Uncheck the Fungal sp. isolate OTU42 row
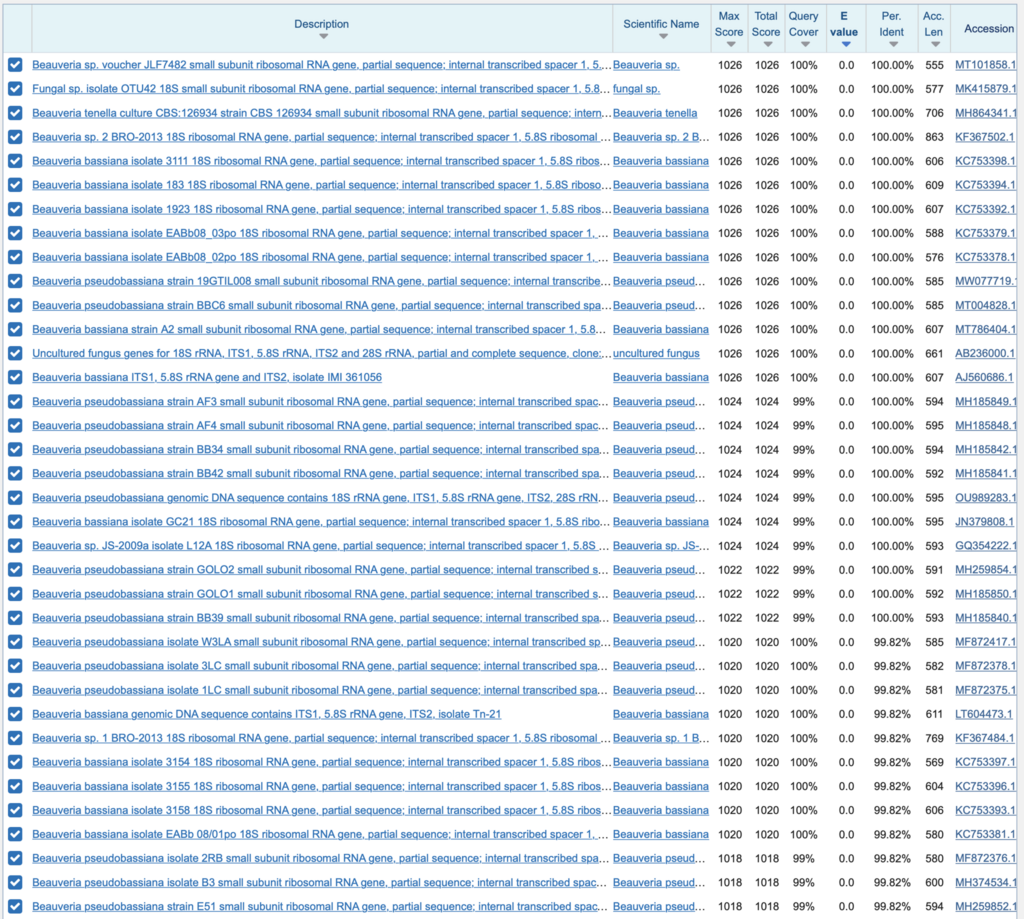 pyautogui.click(x=15, y=89)
